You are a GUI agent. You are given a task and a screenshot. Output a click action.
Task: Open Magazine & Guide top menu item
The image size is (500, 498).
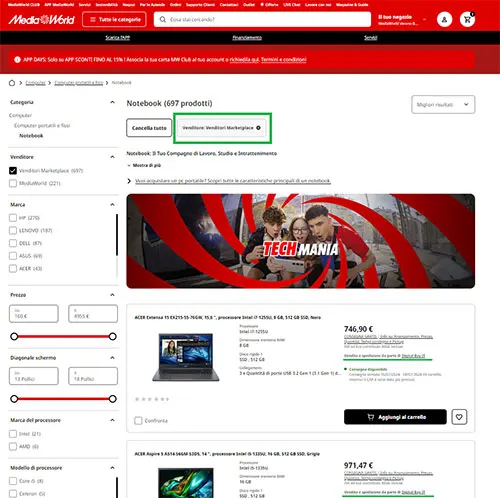(x=352, y=5)
